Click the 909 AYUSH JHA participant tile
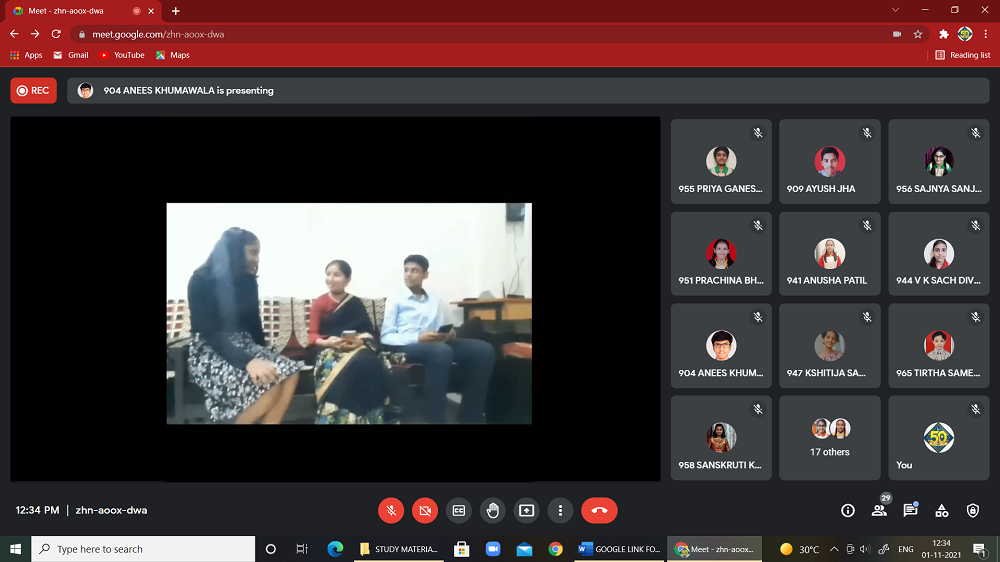Viewport: 1000px width, 562px height. 830,162
